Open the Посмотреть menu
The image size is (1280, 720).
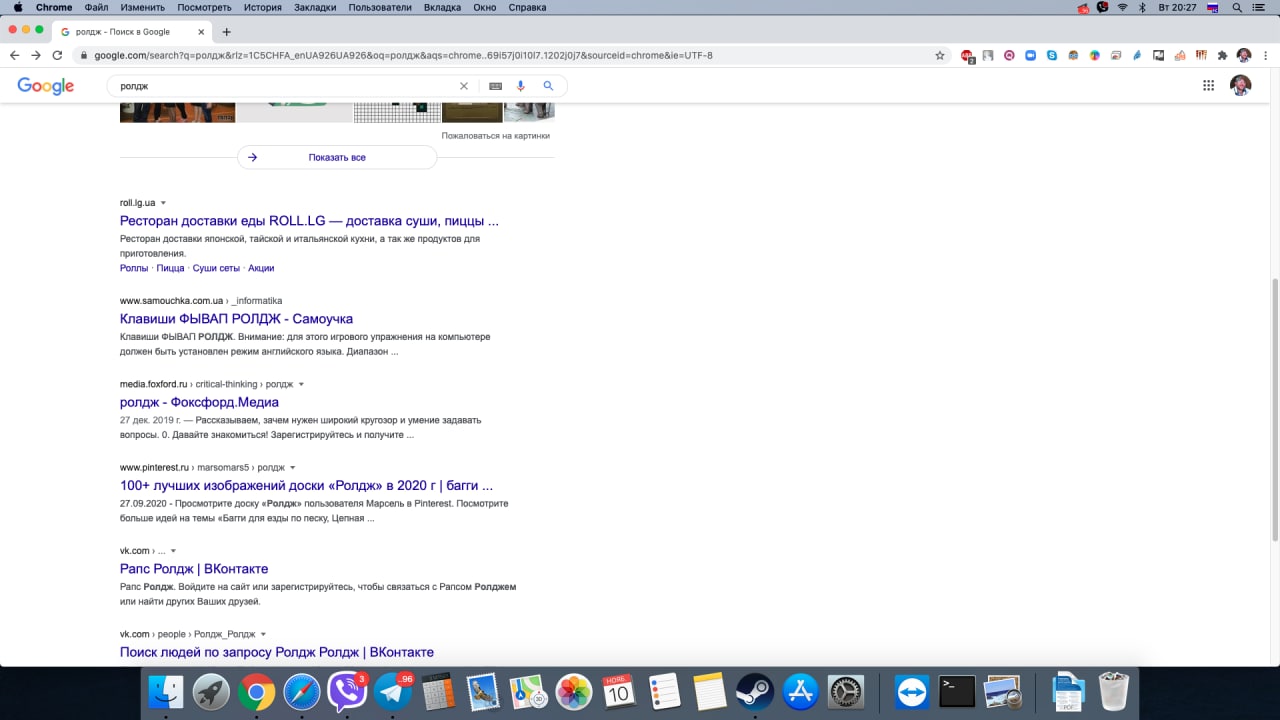pos(204,7)
